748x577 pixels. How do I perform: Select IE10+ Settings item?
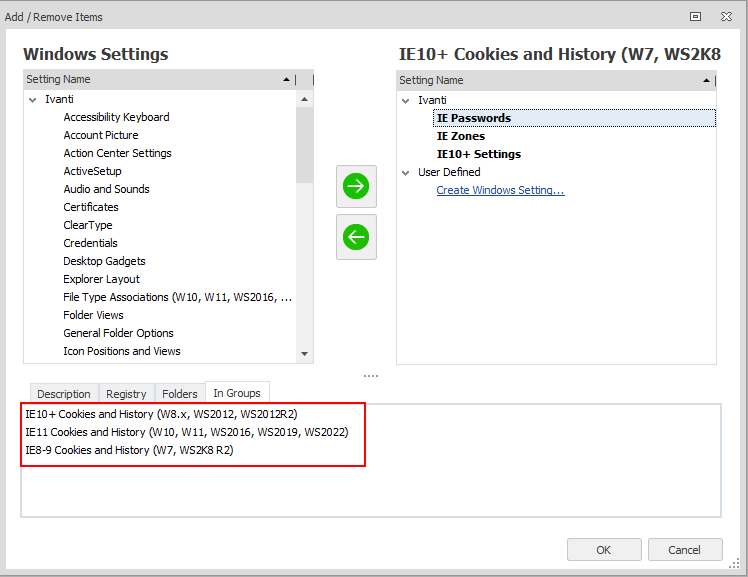click(478, 154)
